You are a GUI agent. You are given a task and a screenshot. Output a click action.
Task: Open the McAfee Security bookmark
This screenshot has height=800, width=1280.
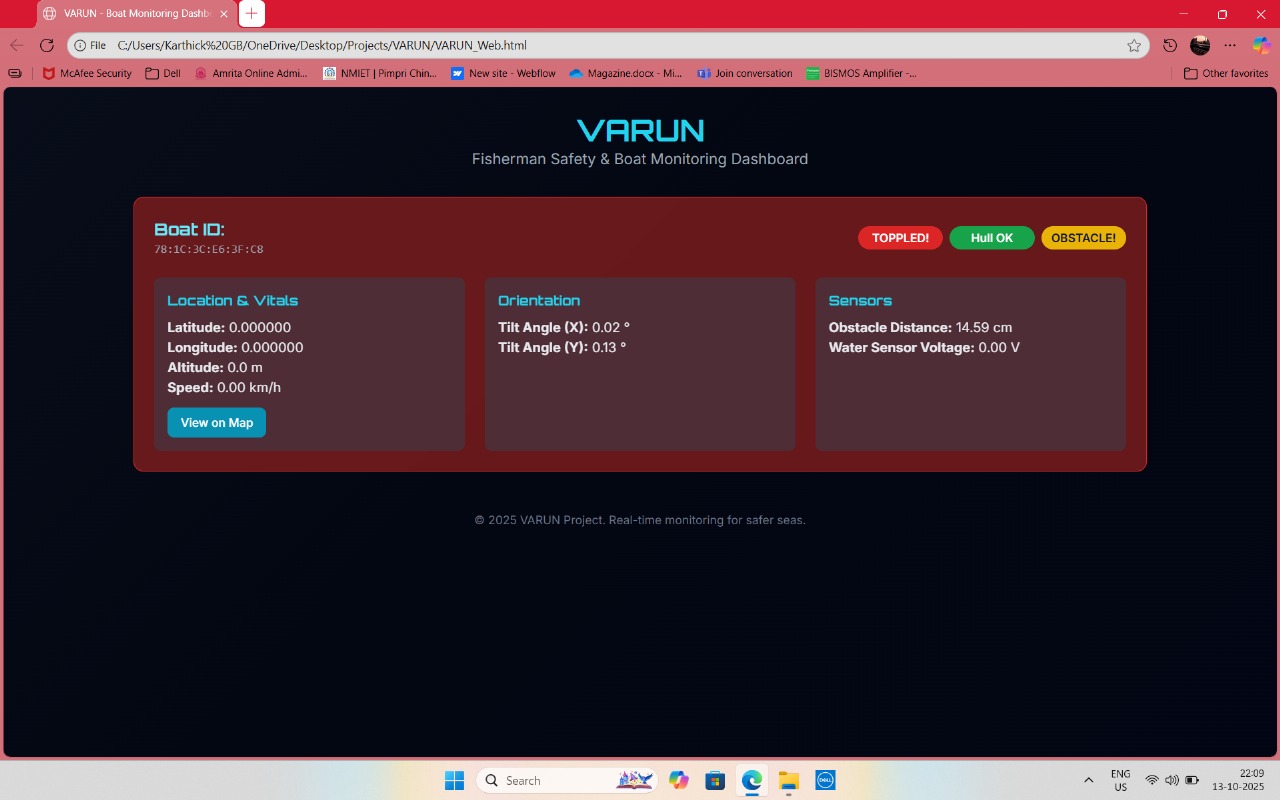tap(87, 73)
